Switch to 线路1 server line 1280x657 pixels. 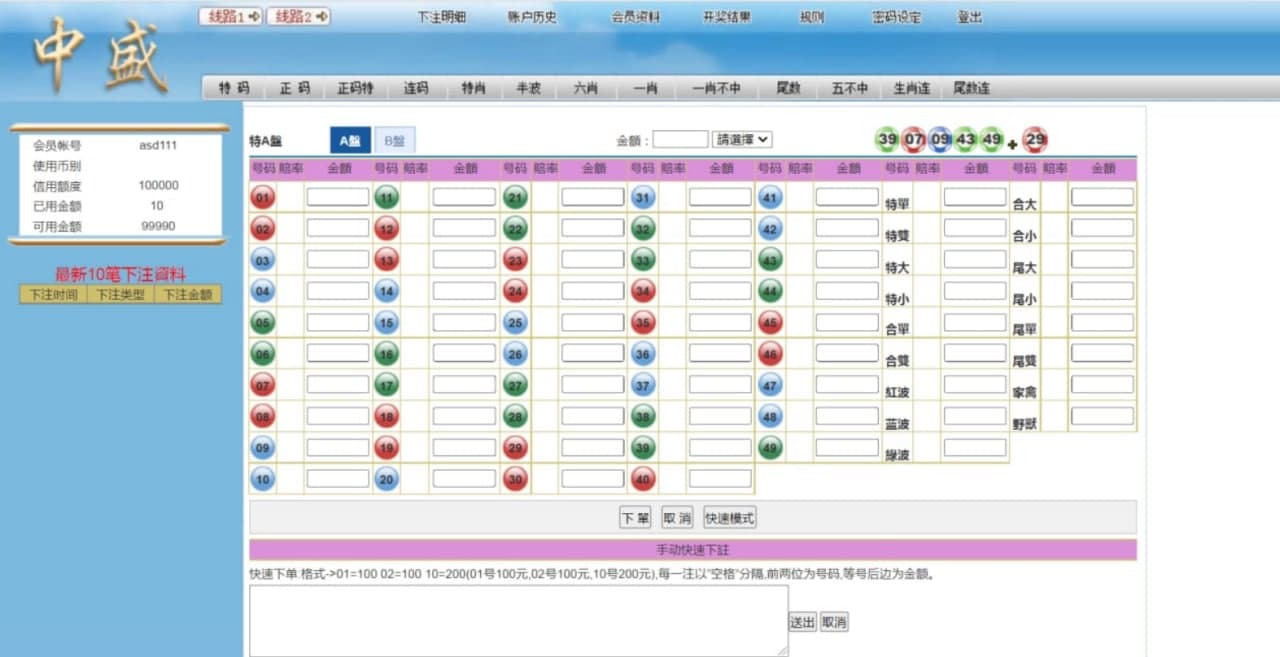point(231,16)
